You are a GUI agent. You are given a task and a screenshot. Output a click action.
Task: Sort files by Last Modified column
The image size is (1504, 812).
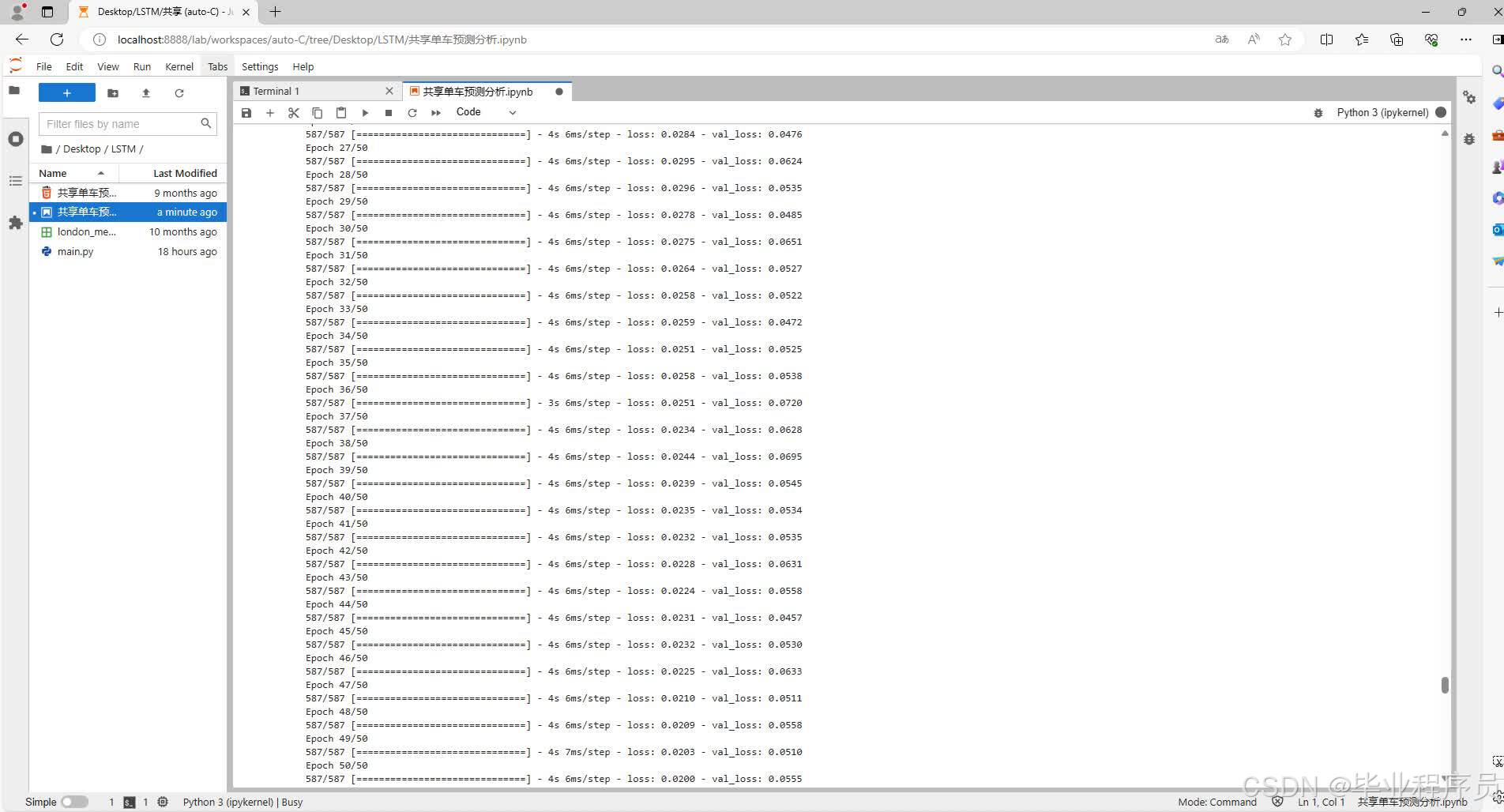click(x=172, y=173)
